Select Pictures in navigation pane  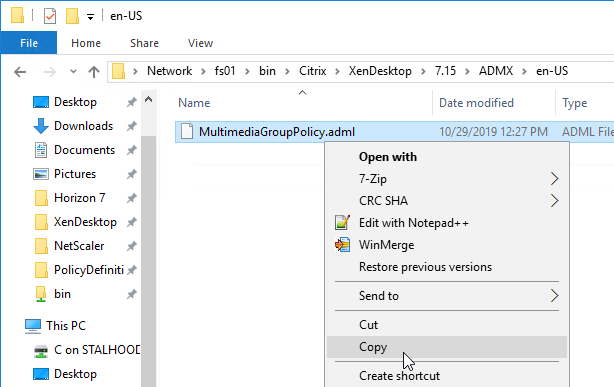tap(75, 174)
